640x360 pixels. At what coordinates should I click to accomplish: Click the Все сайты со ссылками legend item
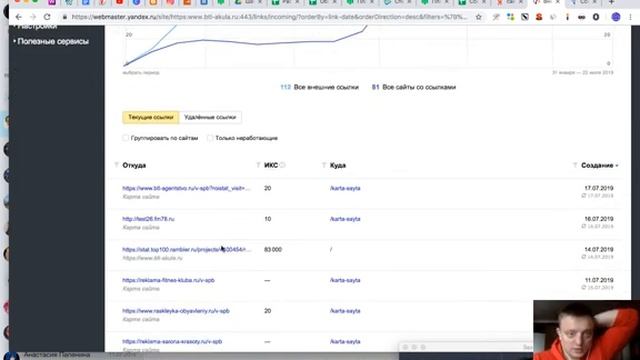pyautogui.click(x=414, y=87)
